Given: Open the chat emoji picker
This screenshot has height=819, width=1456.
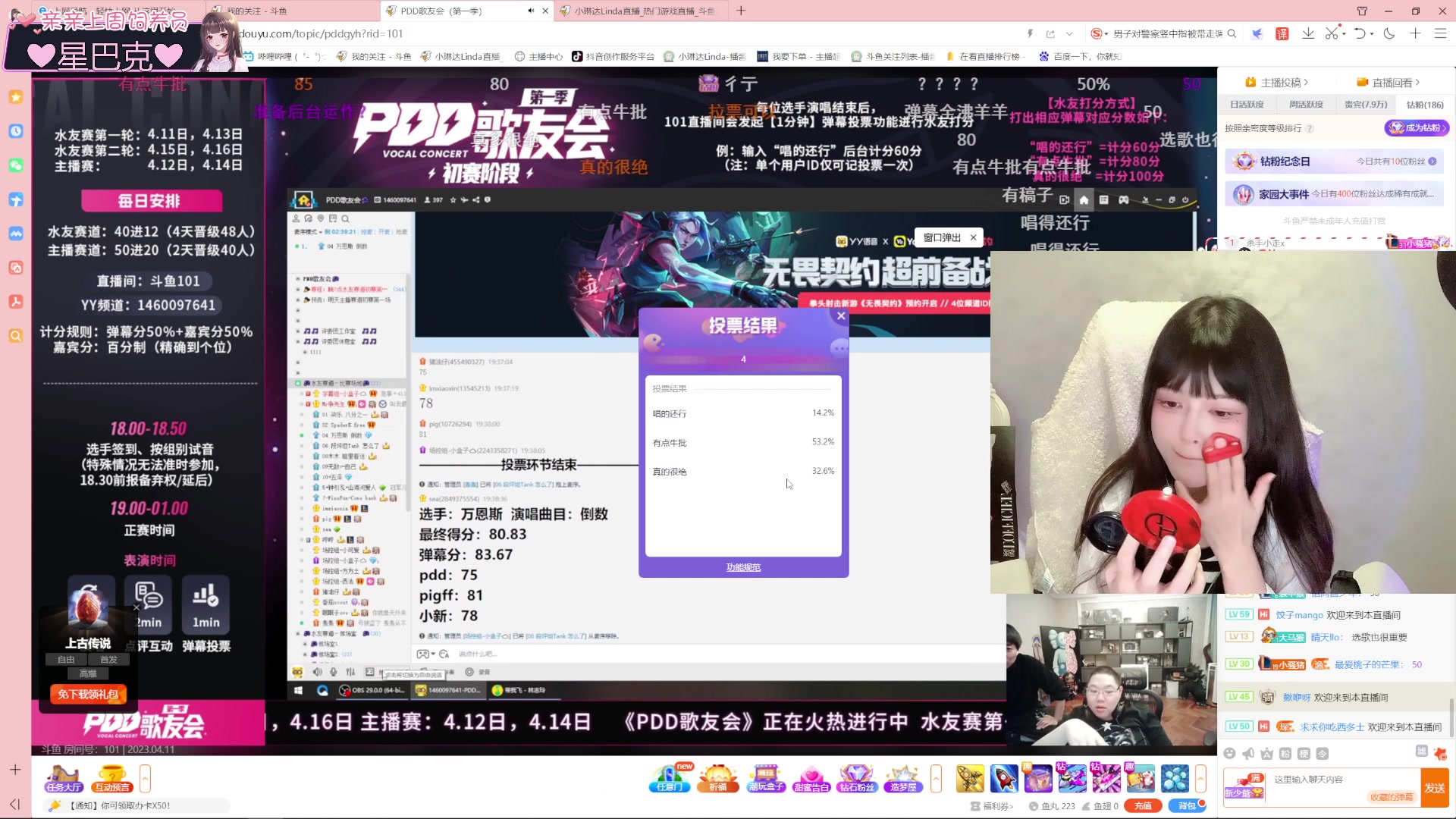Looking at the screenshot, I should pyautogui.click(x=1229, y=753).
